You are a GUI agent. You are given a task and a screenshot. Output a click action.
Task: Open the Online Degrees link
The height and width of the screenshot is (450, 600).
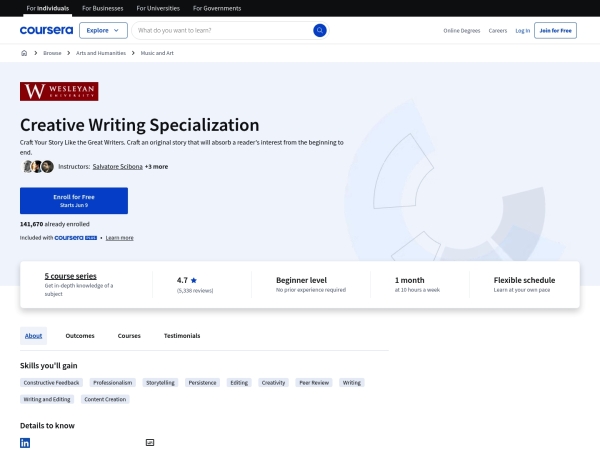(x=461, y=31)
